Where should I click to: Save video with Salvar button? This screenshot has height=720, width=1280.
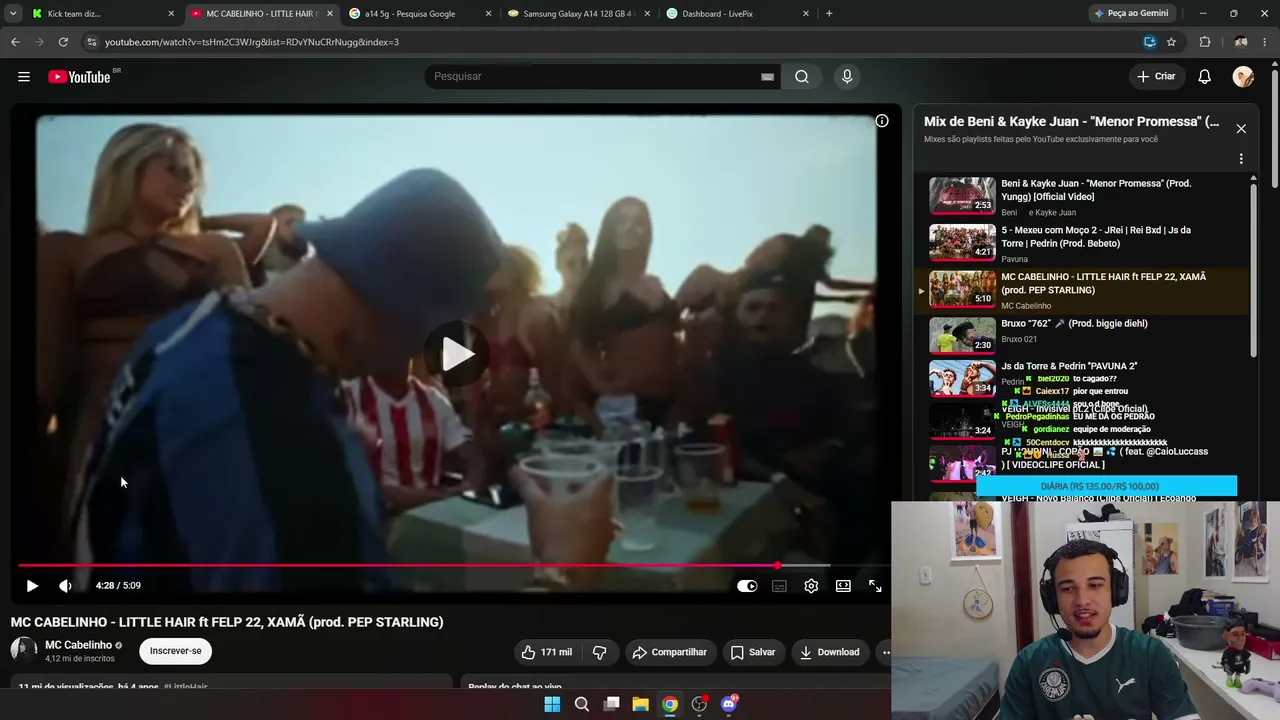(x=753, y=652)
